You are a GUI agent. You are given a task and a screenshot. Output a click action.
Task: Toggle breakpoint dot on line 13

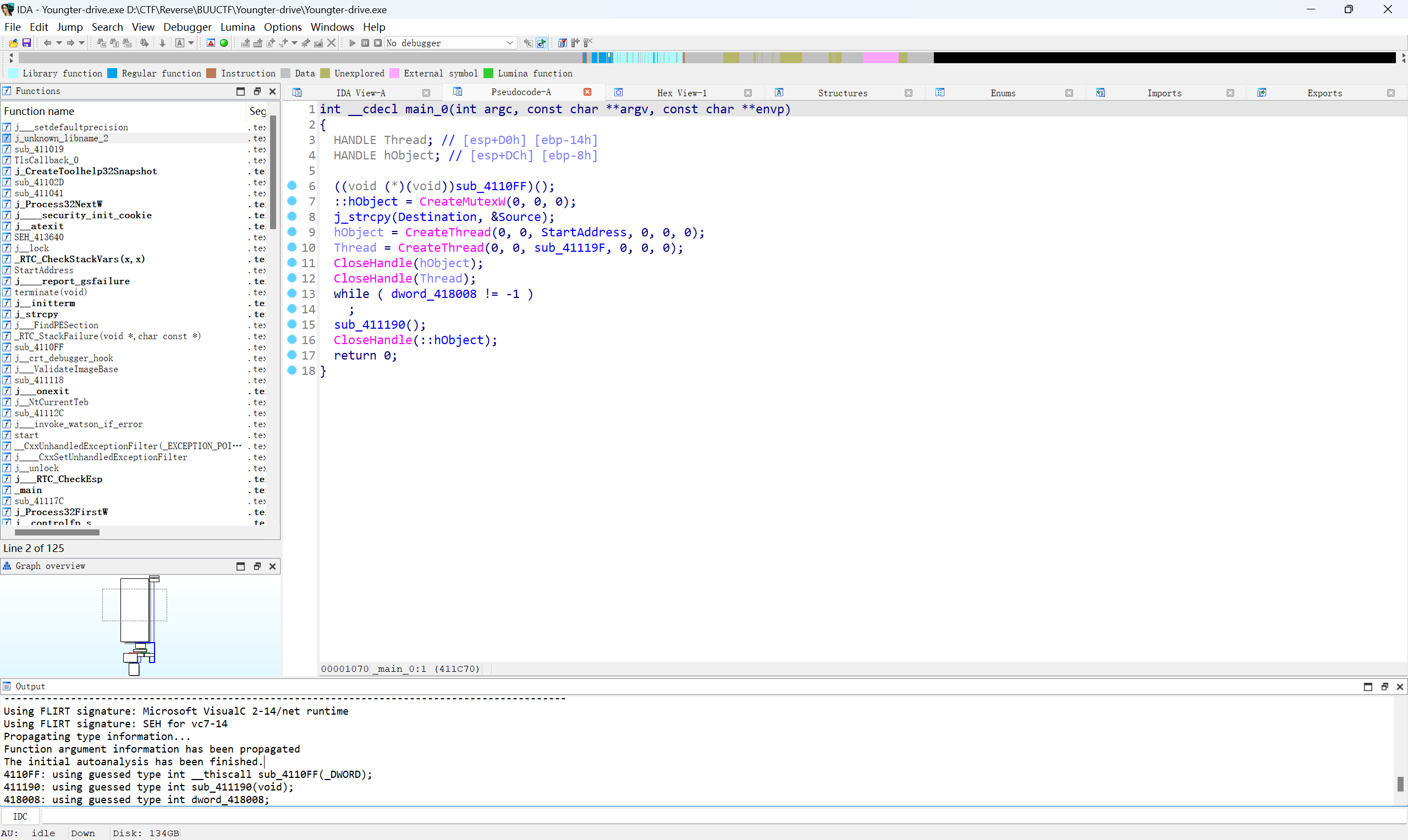292,293
